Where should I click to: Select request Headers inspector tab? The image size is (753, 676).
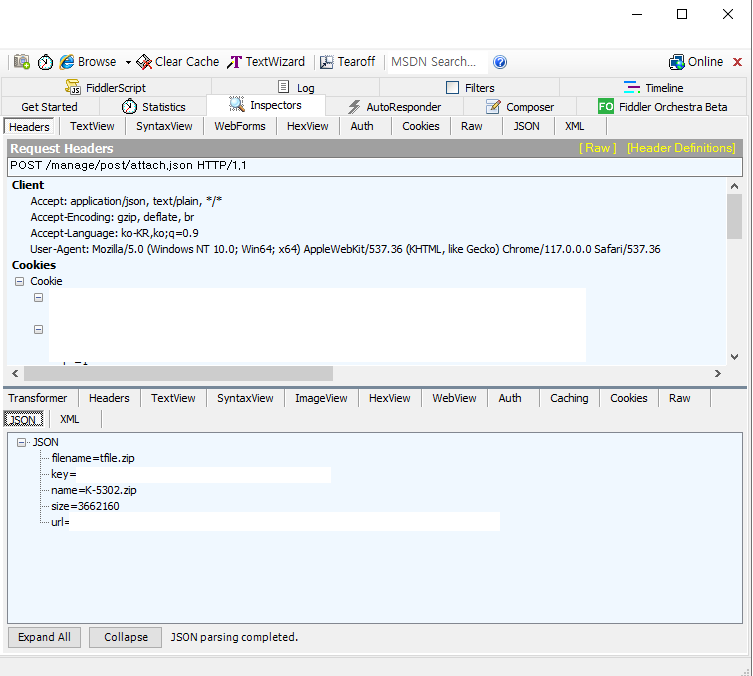pyautogui.click(x=29, y=127)
